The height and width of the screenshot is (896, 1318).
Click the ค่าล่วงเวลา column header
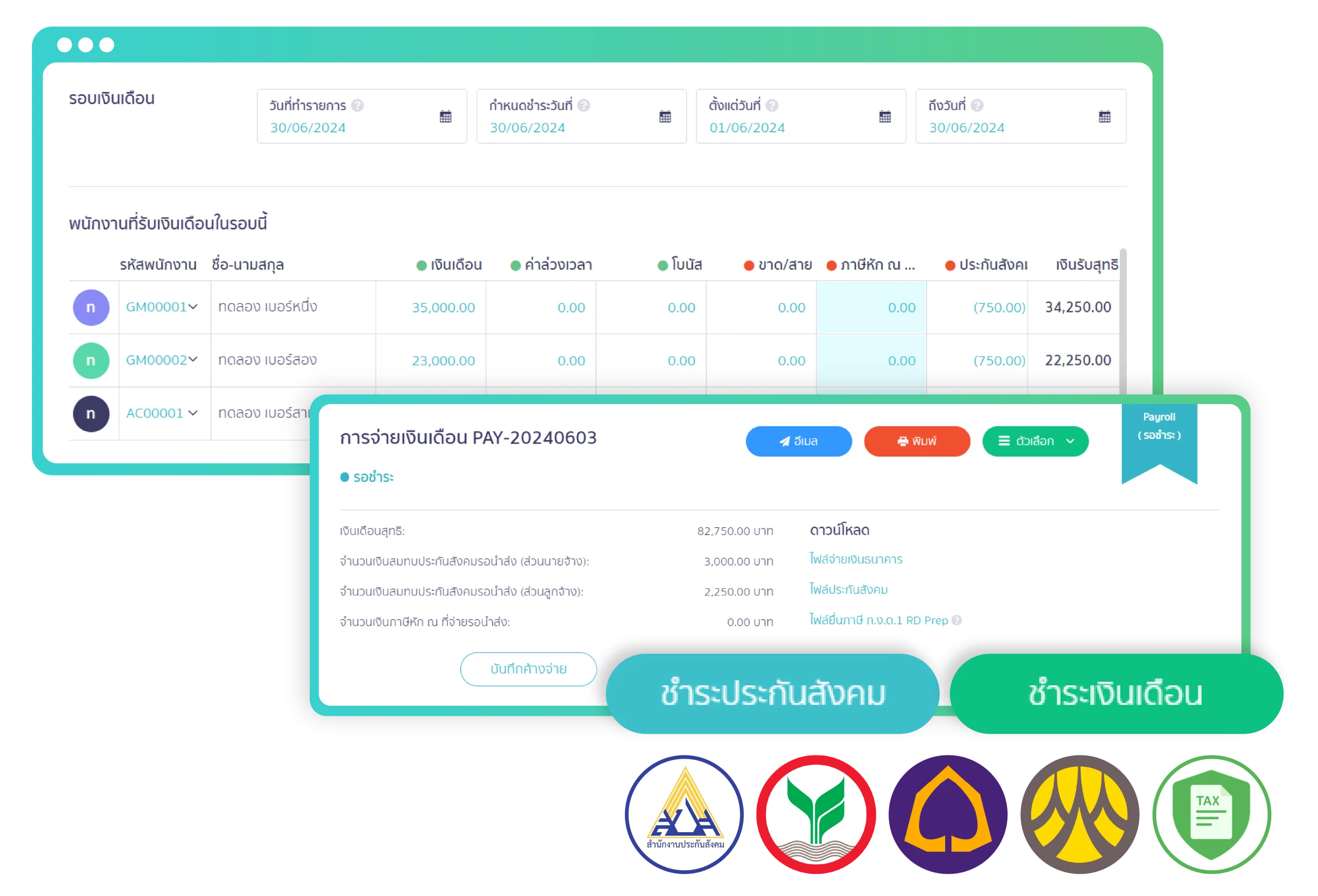(x=551, y=265)
